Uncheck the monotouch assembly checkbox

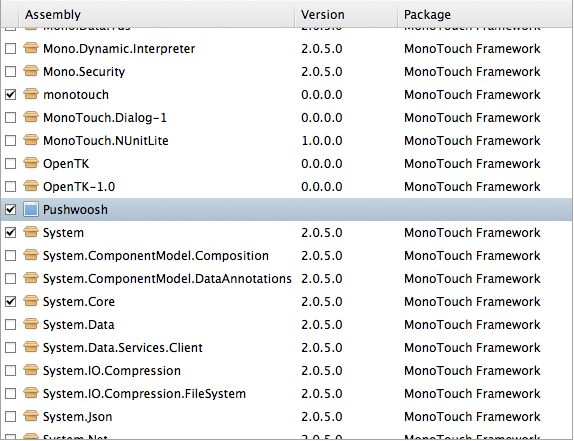point(11,94)
